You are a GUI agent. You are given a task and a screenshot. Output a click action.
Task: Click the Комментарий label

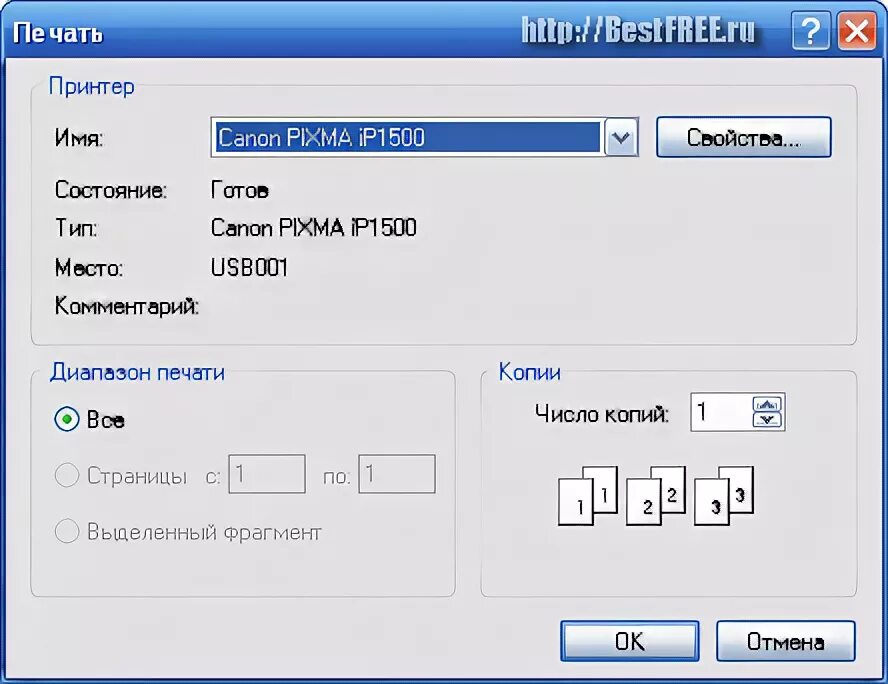[127, 306]
